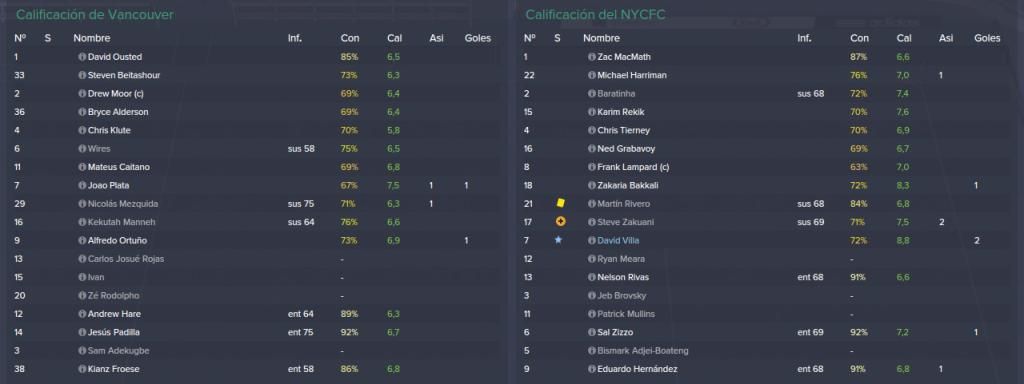Click info icon beside Alfredo Ortuño
Screen dimensions: 1024x384
pyautogui.click(x=82, y=240)
